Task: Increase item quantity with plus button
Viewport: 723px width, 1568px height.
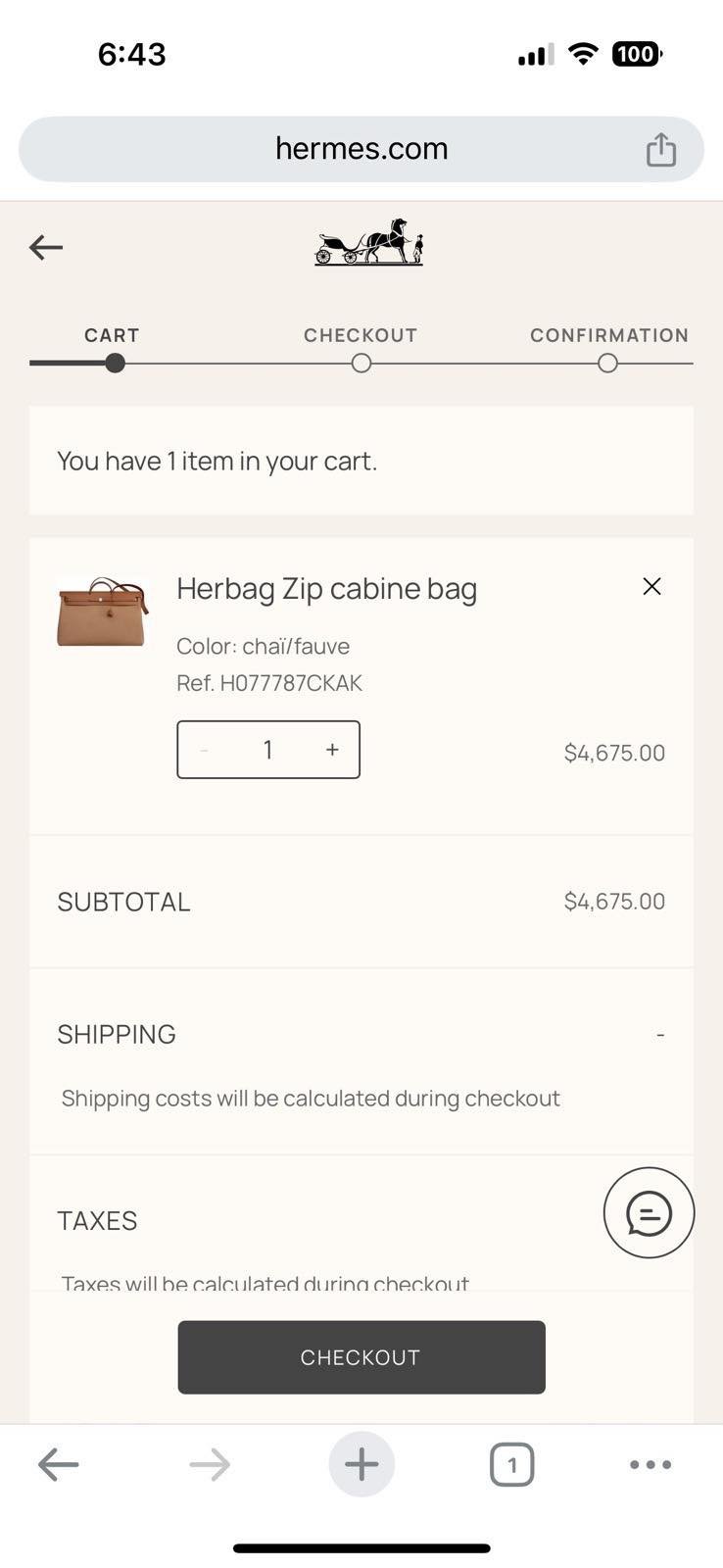Action: 332,750
